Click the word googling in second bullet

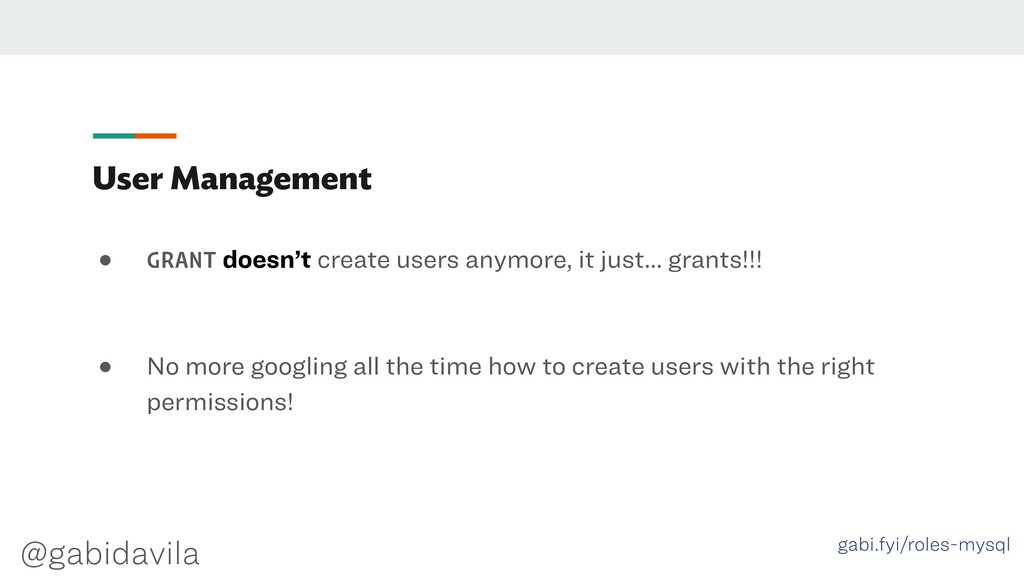pos(298,368)
